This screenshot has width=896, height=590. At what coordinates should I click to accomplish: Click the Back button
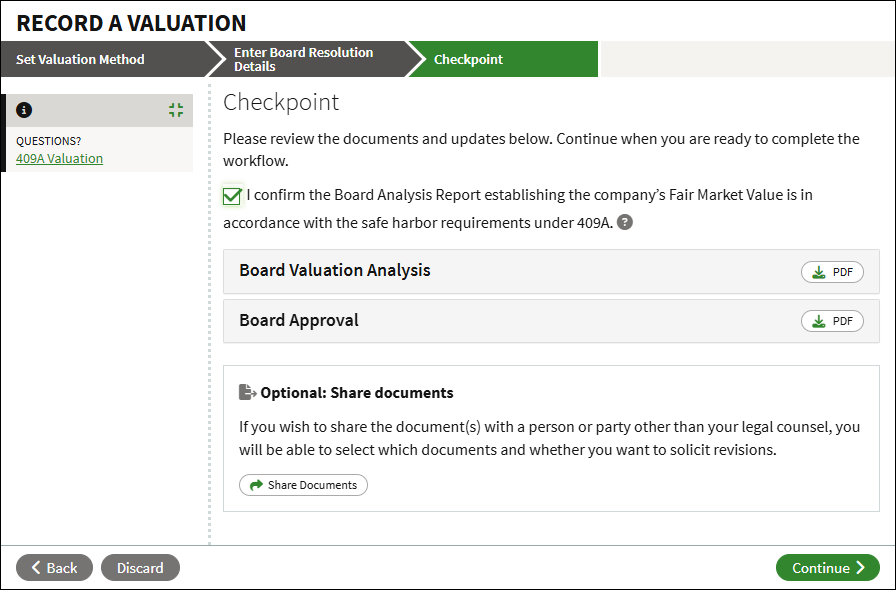[54, 568]
